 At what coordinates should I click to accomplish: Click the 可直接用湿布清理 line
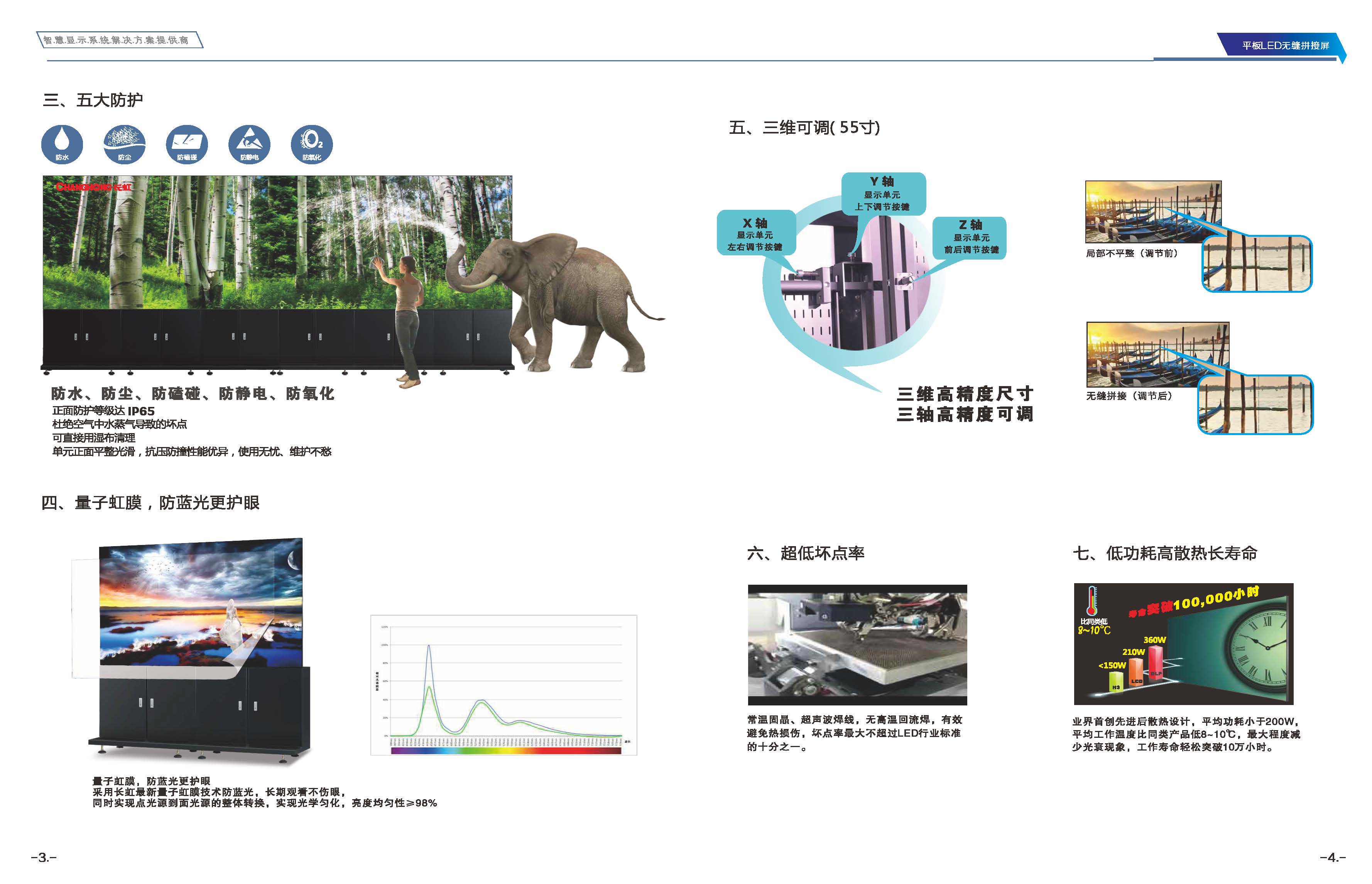tap(94, 438)
